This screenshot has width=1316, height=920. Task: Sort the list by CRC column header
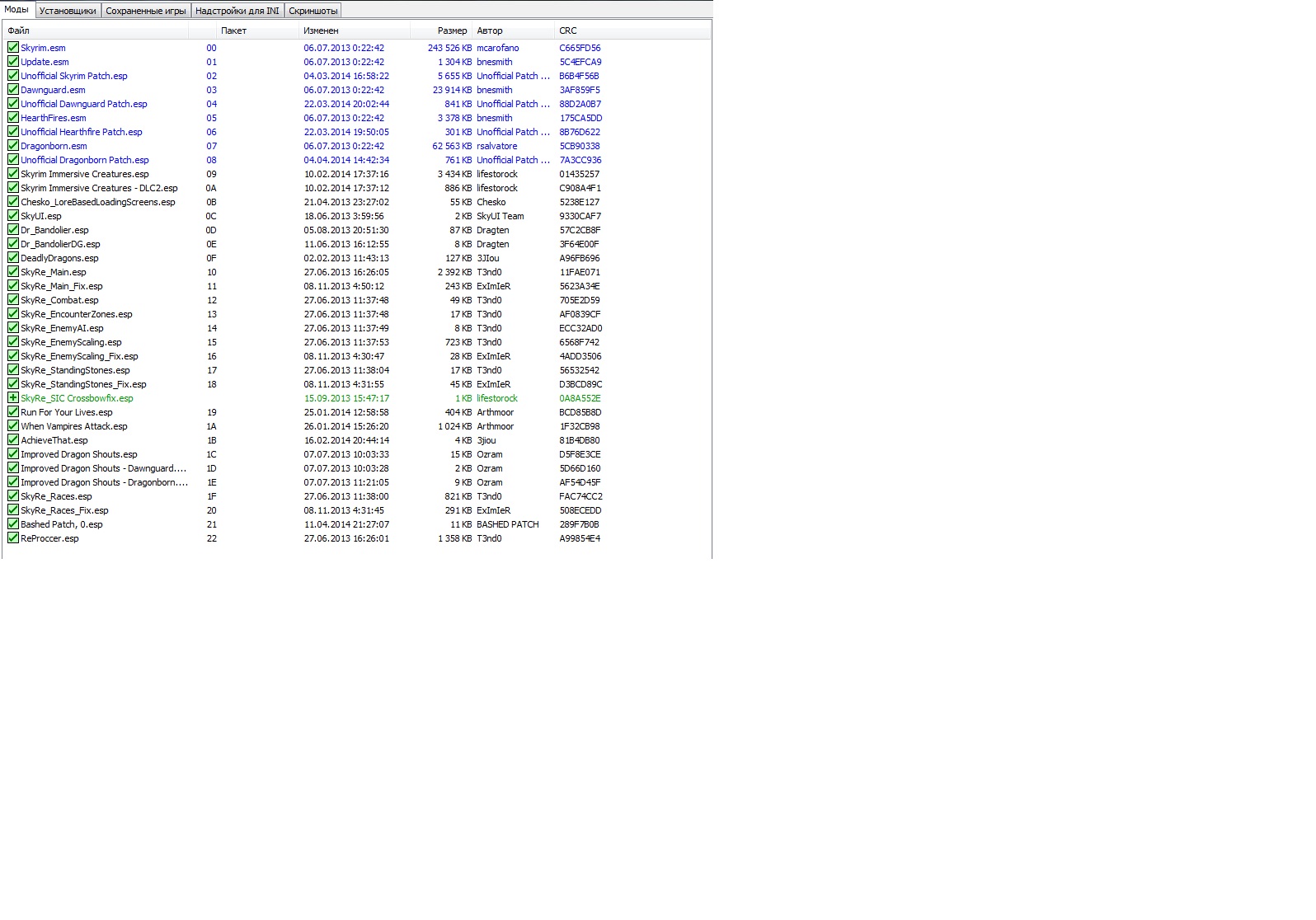point(632,31)
